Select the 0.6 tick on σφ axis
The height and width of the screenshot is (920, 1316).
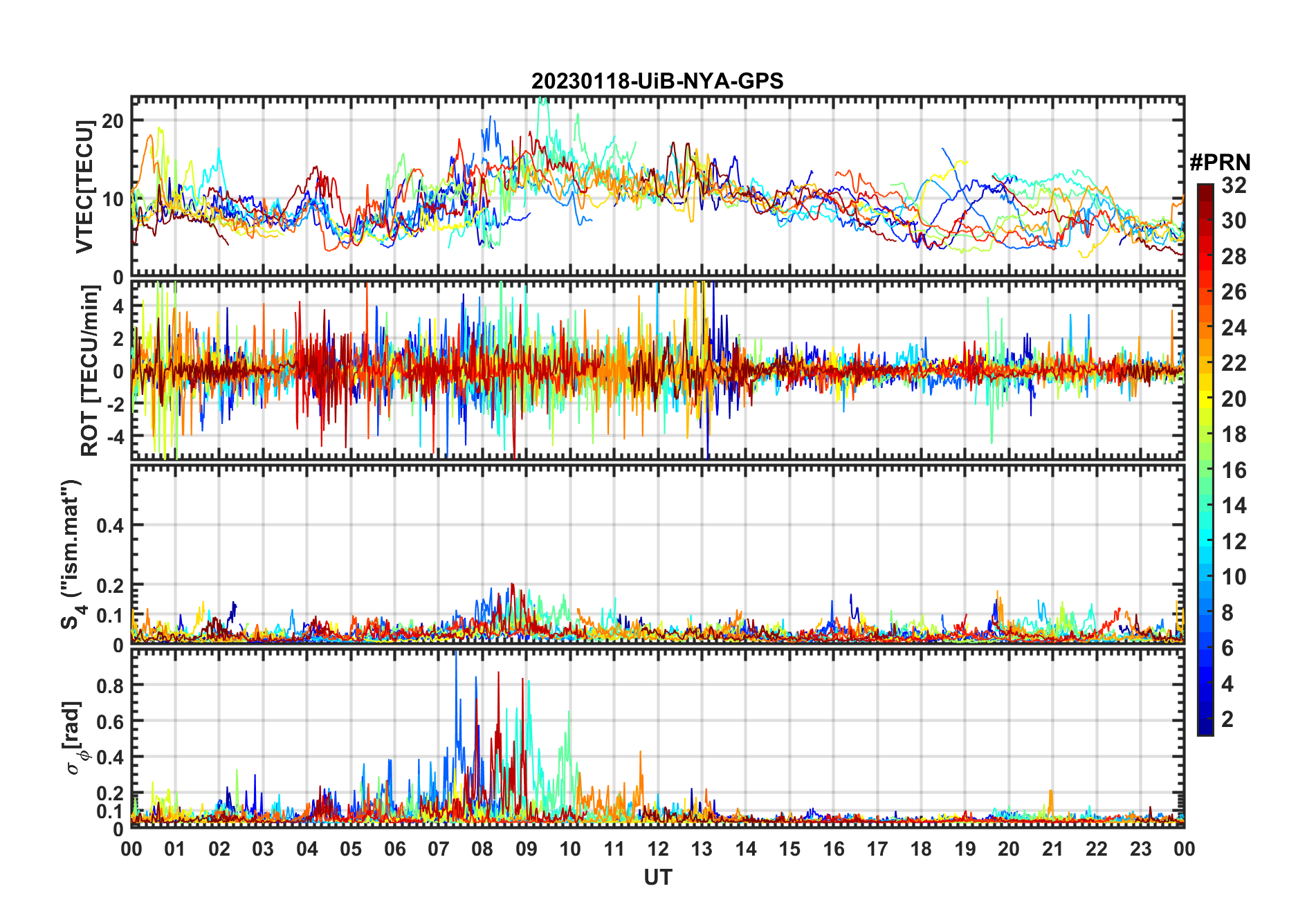[111, 721]
